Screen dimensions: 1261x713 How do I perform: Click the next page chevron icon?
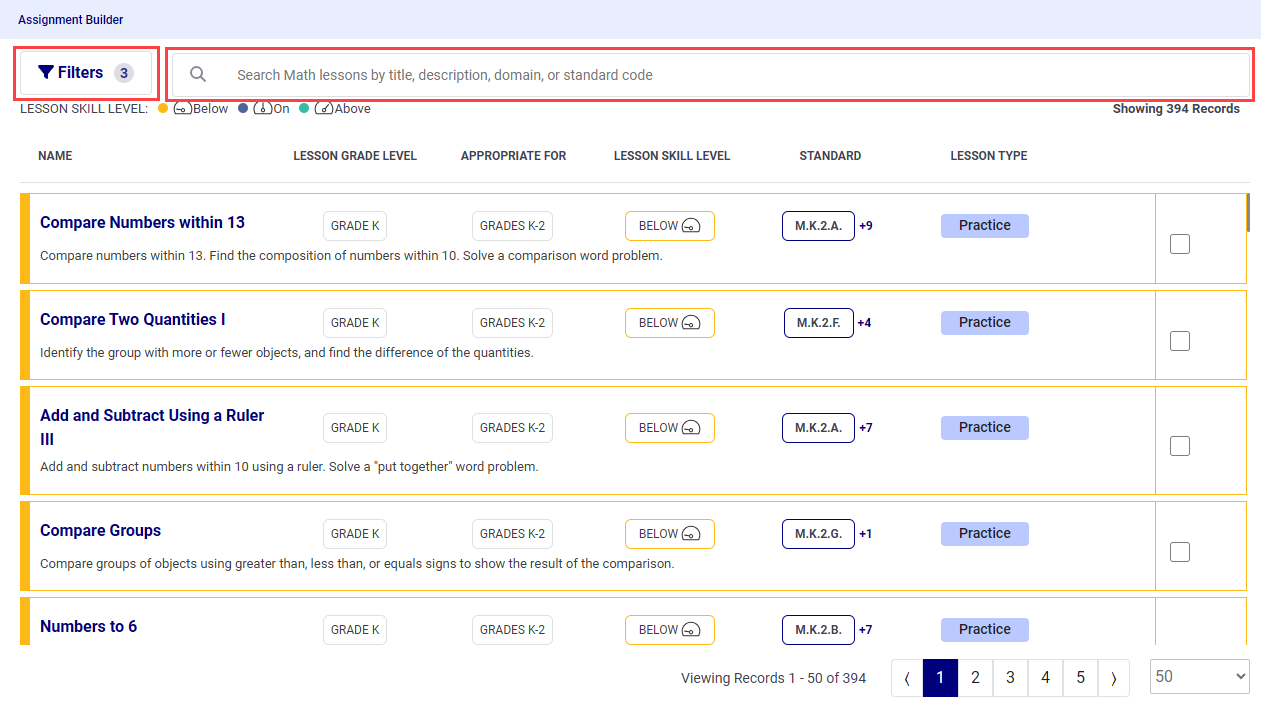1114,677
